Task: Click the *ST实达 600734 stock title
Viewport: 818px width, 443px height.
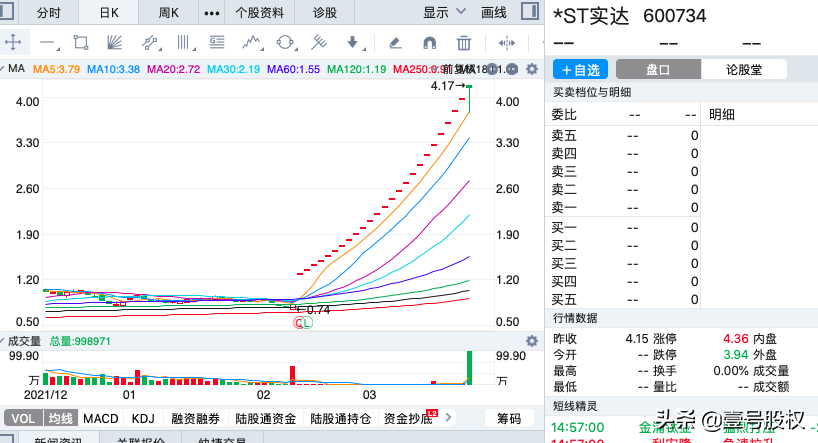Action: pyautogui.click(x=630, y=16)
